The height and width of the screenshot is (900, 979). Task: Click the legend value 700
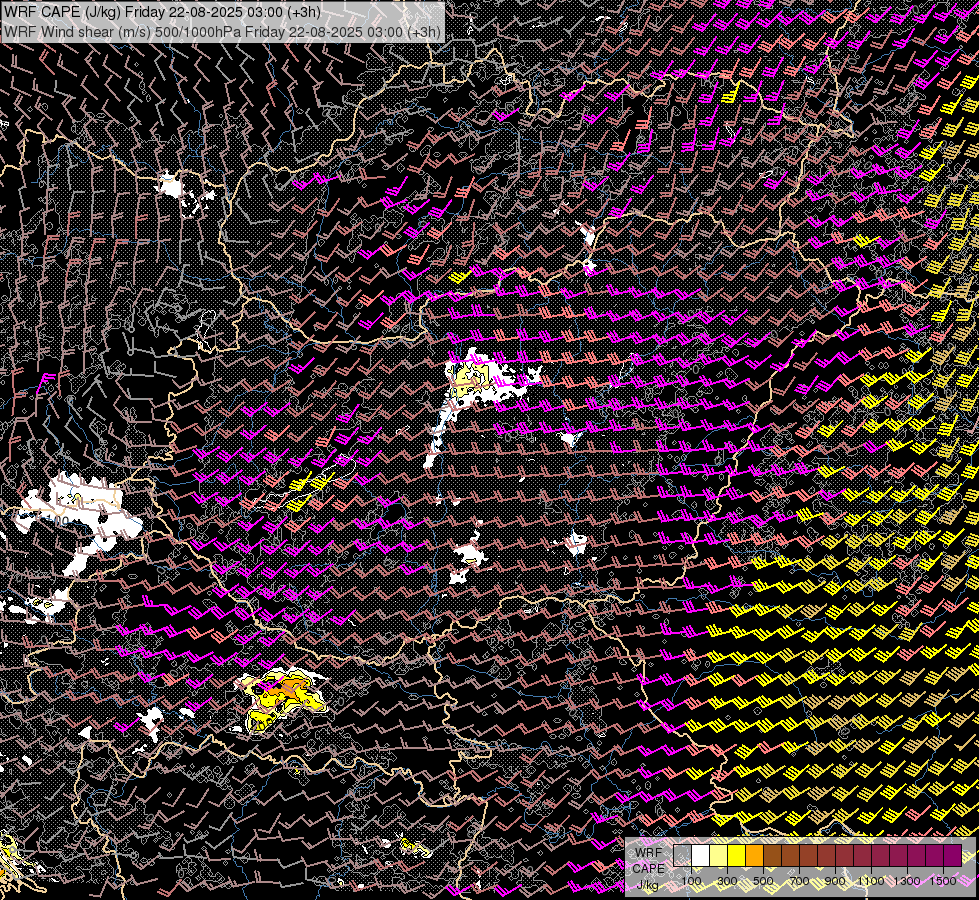coord(799,881)
